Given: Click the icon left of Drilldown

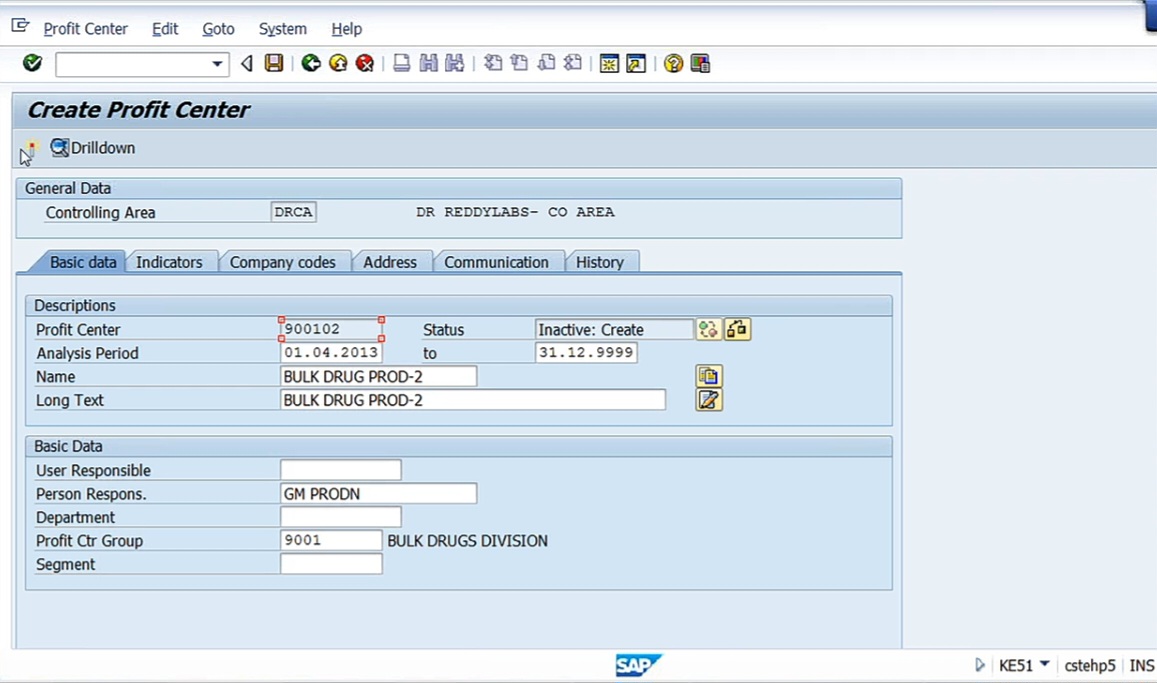Looking at the screenshot, I should [31, 148].
